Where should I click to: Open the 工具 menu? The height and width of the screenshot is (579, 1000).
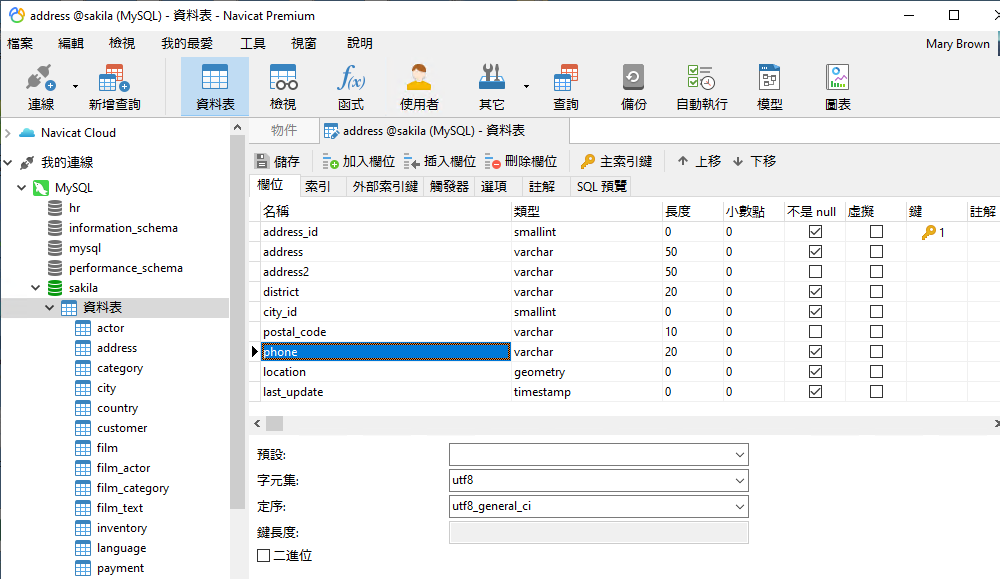coord(252,43)
